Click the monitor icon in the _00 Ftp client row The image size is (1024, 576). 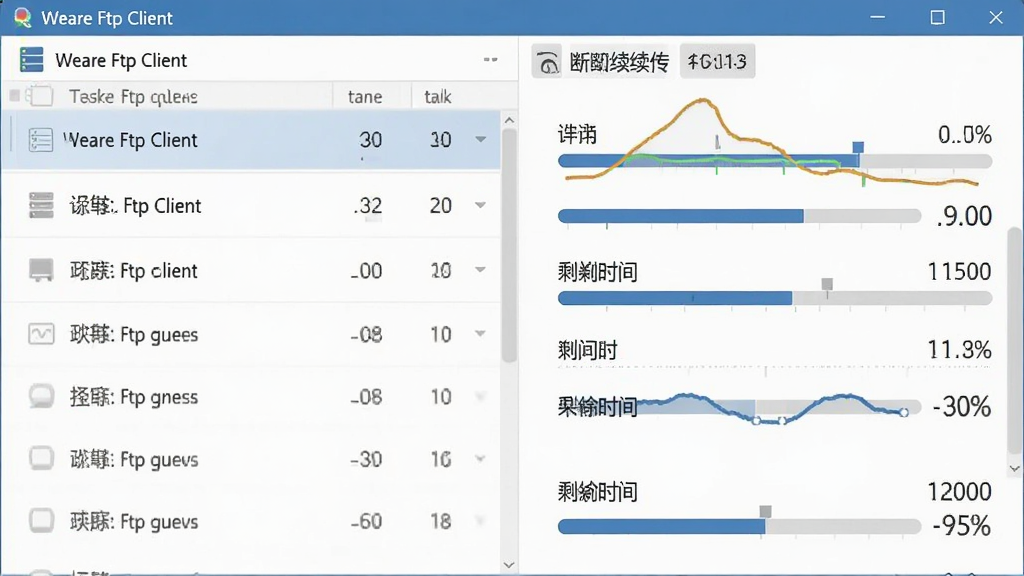pos(41,270)
